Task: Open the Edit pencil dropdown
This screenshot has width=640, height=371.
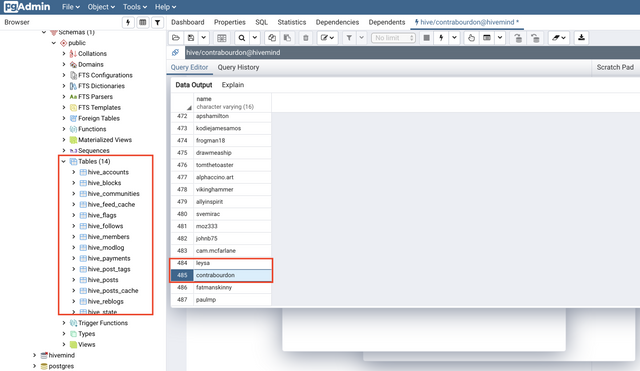Action: pos(327,38)
